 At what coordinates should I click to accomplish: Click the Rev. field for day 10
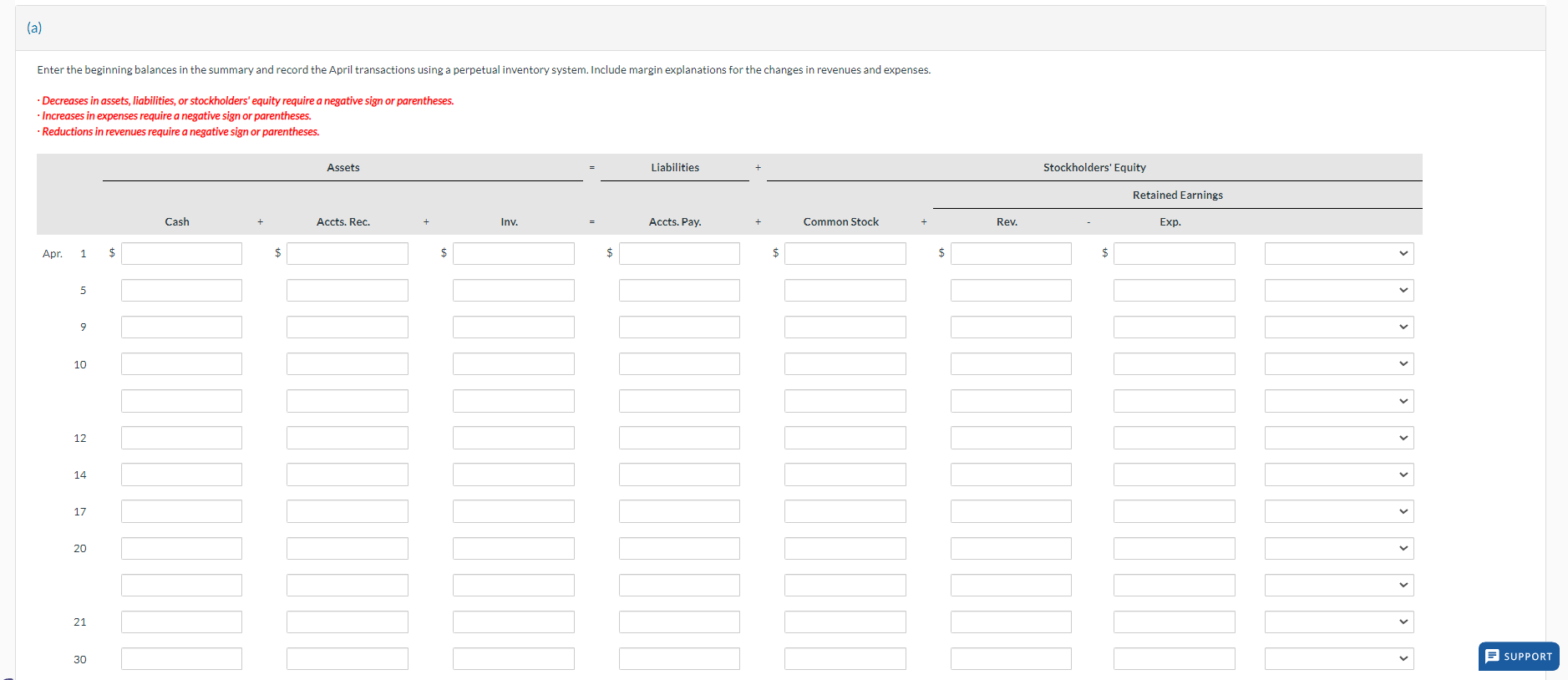pyautogui.click(x=1011, y=363)
